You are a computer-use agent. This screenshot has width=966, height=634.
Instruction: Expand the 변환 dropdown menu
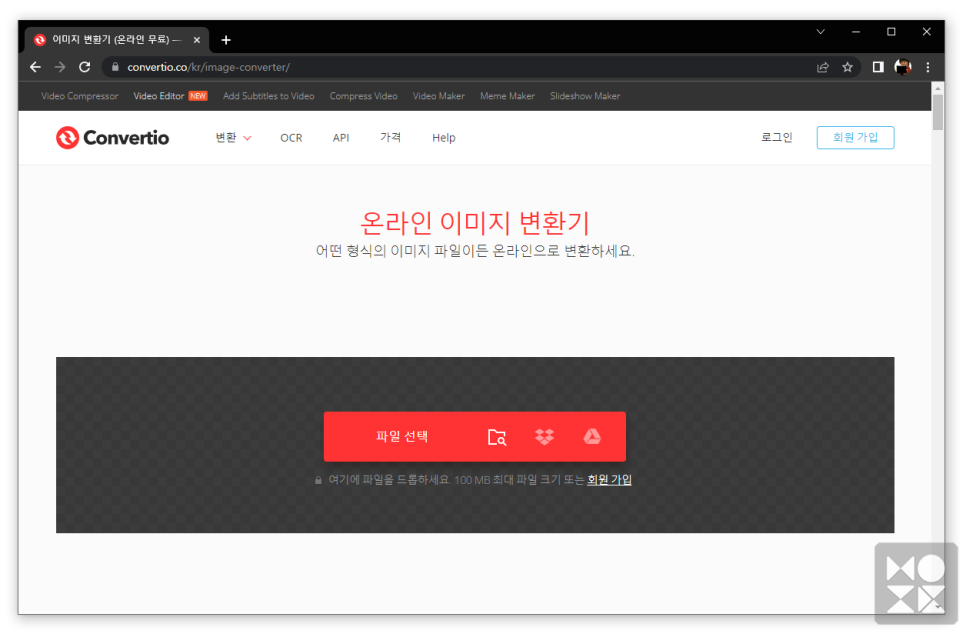click(233, 137)
